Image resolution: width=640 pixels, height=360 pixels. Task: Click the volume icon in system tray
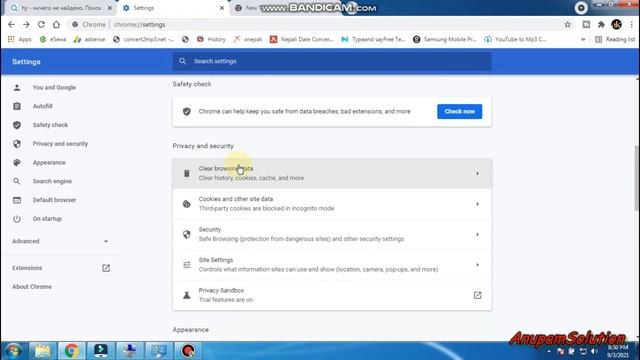pyautogui.click(x=594, y=351)
